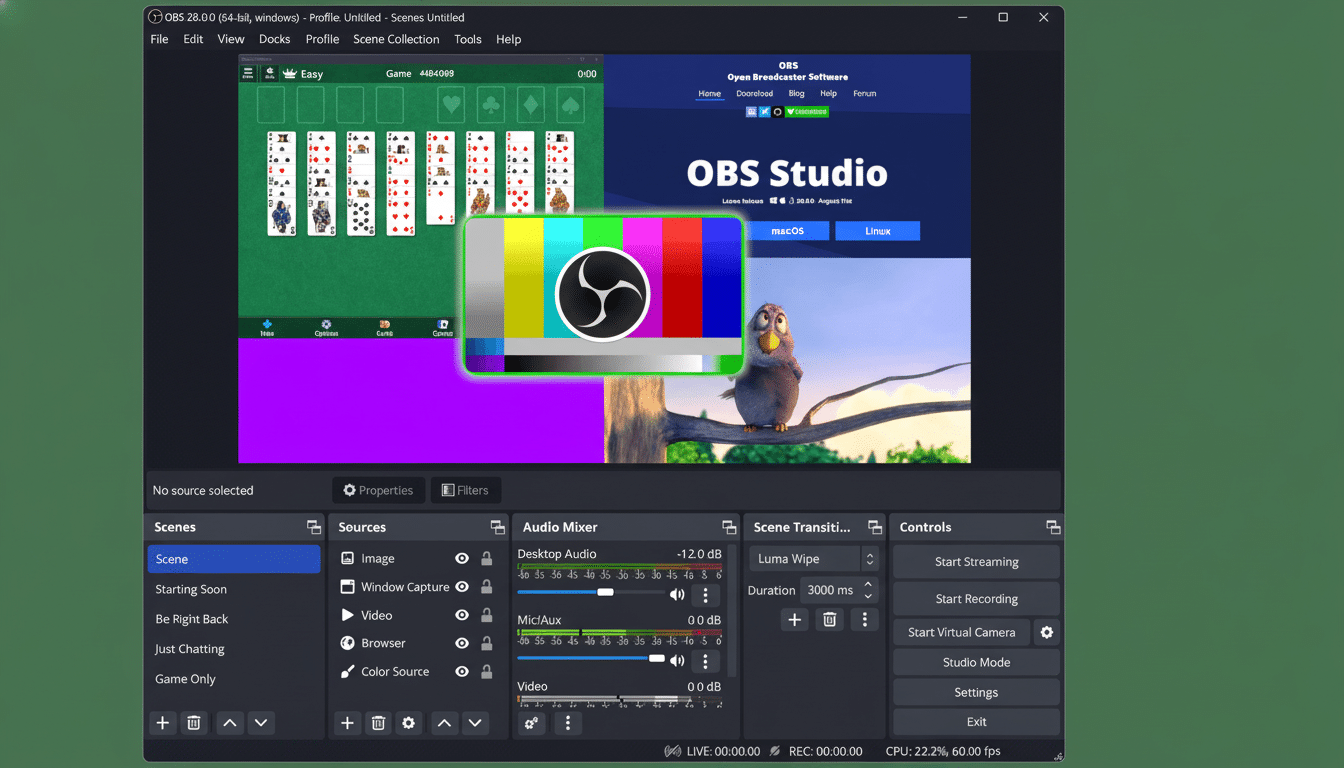Screen dimensions: 1344x768
Task: Open the Scene Collection menu
Action: click(396, 39)
